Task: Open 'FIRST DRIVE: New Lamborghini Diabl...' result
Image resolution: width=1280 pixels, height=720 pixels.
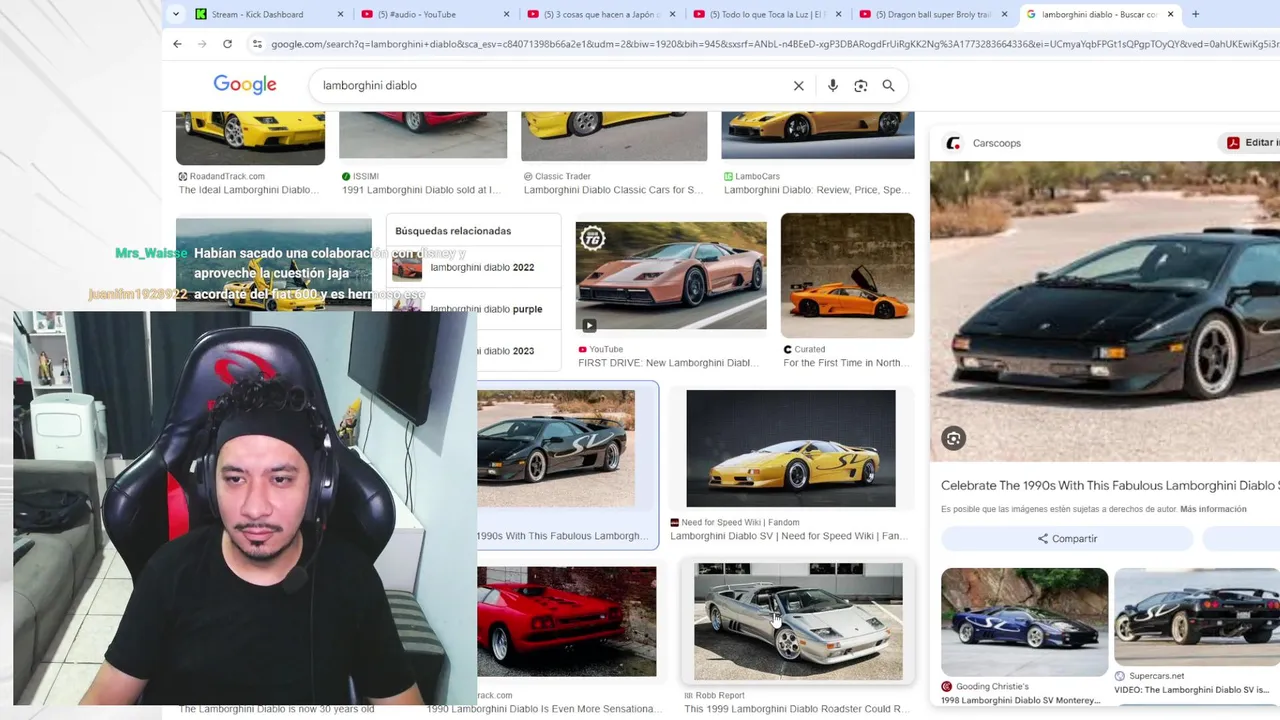Action: coord(668,363)
